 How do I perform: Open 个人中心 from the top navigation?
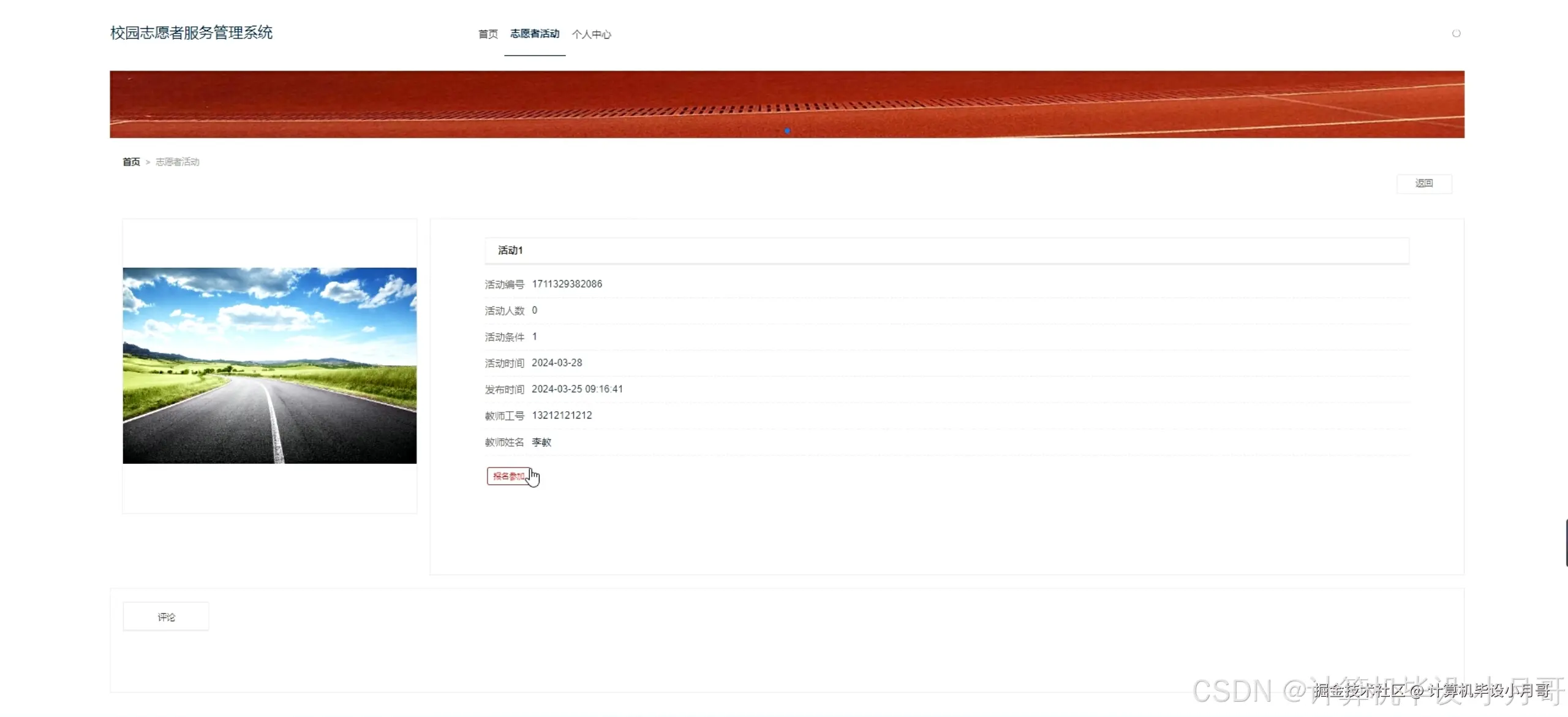click(x=592, y=34)
